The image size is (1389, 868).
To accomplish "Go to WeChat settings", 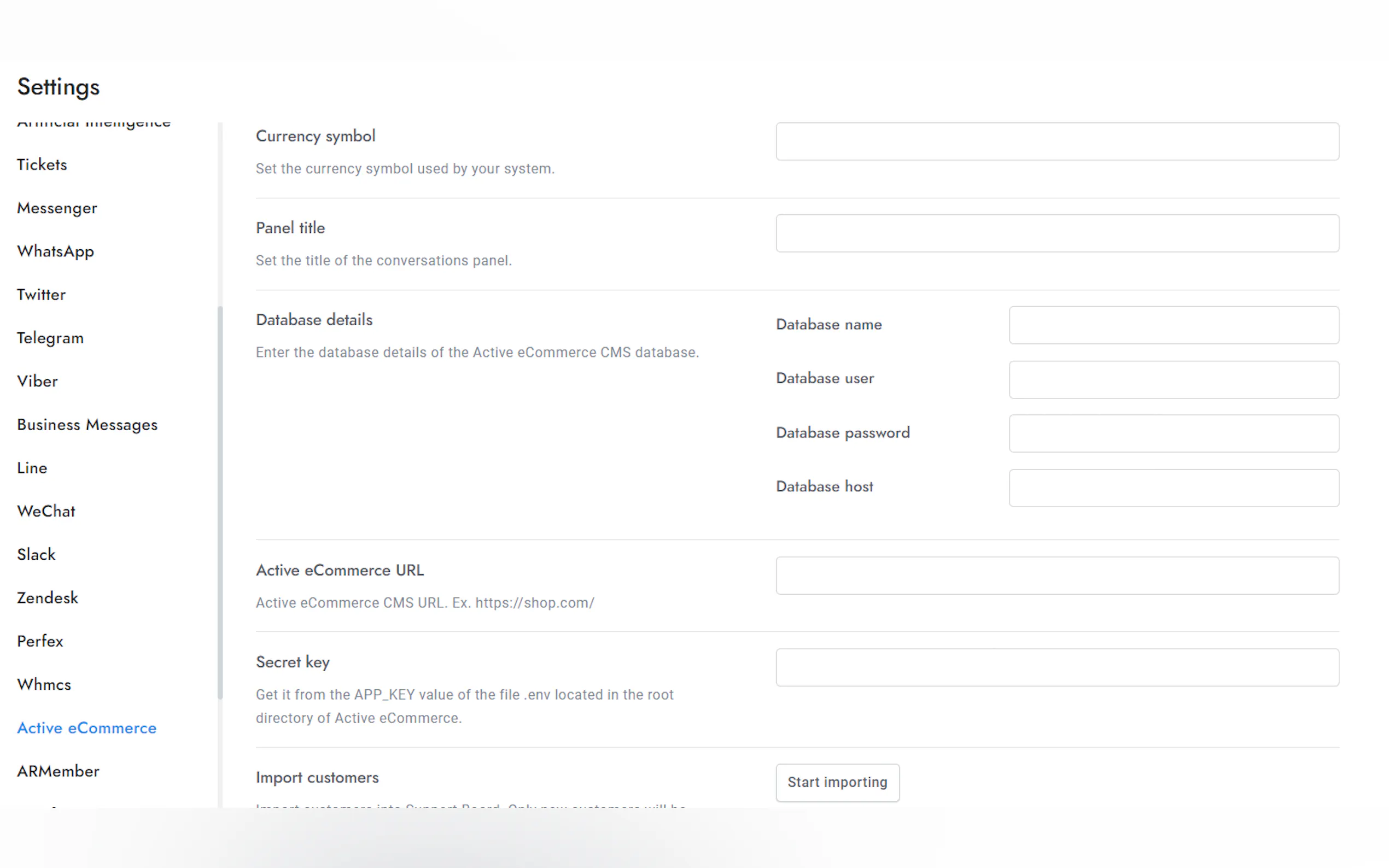I will [46, 511].
